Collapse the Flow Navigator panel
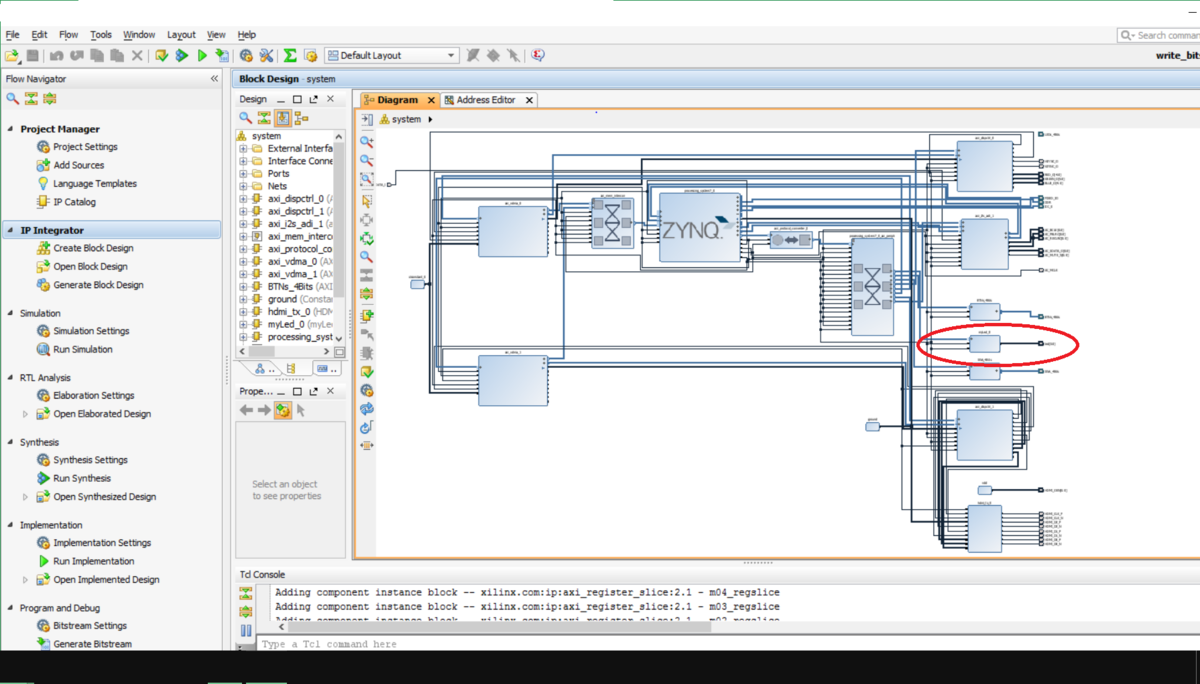The image size is (1200, 684). (x=214, y=78)
